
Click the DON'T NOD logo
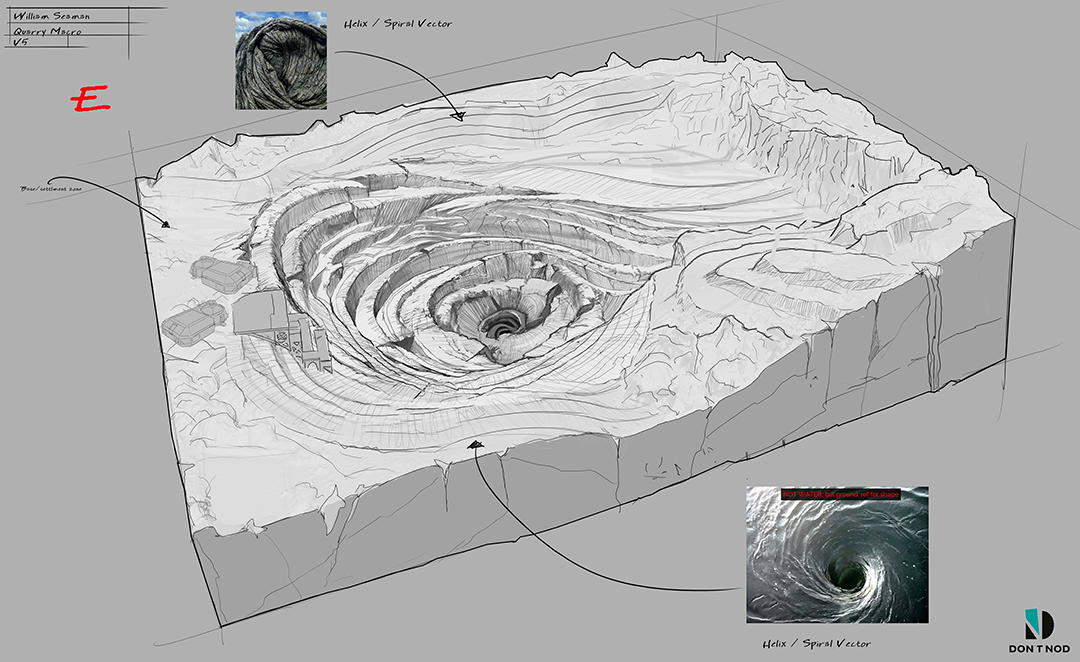1039,630
